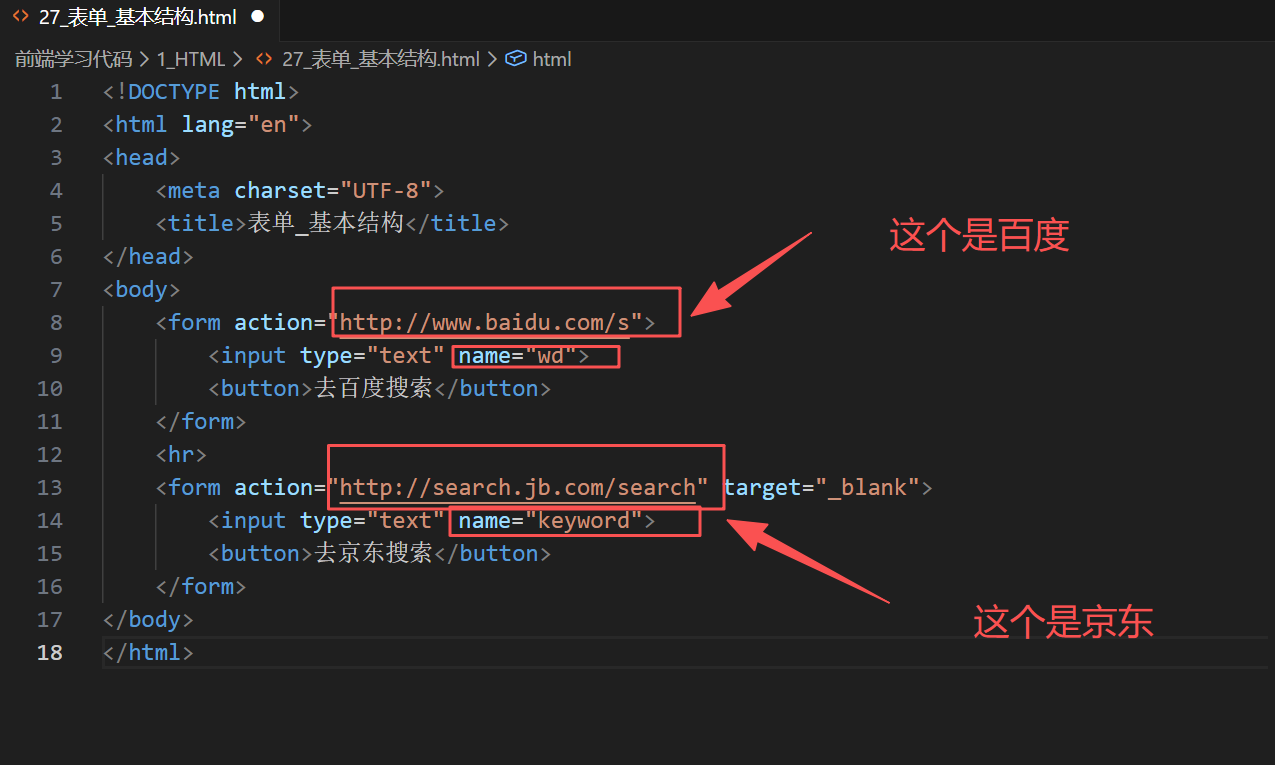The image size is (1275, 765).
Task: Click the file icon in breadcrumb
Action: pos(264,59)
